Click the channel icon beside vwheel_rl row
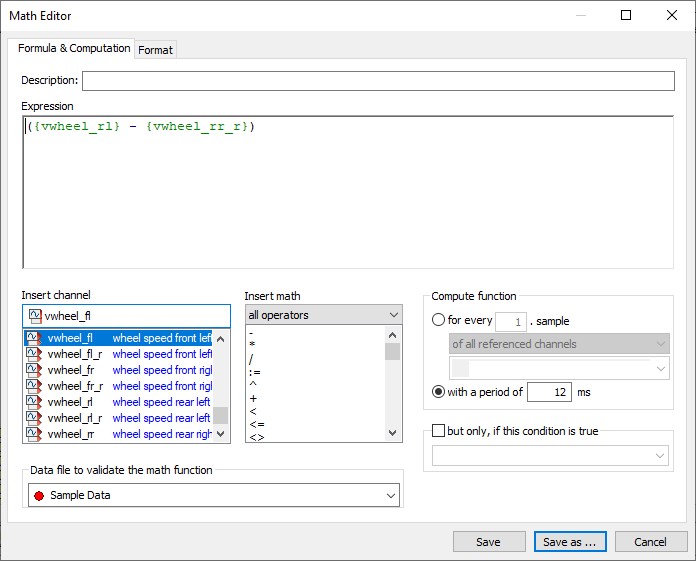The height and width of the screenshot is (561, 696). (x=34, y=402)
